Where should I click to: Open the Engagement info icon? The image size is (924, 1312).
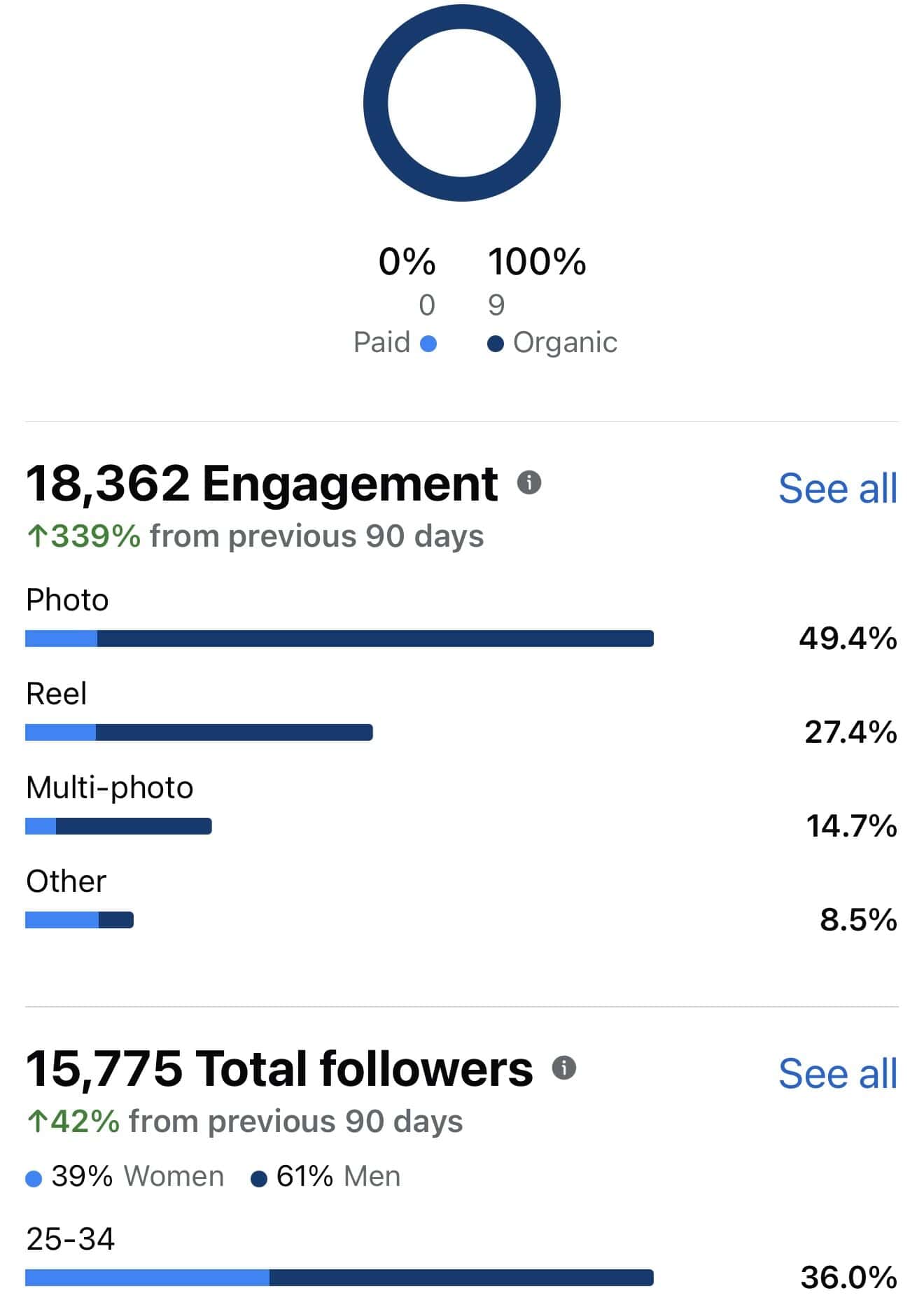coord(529,482)
